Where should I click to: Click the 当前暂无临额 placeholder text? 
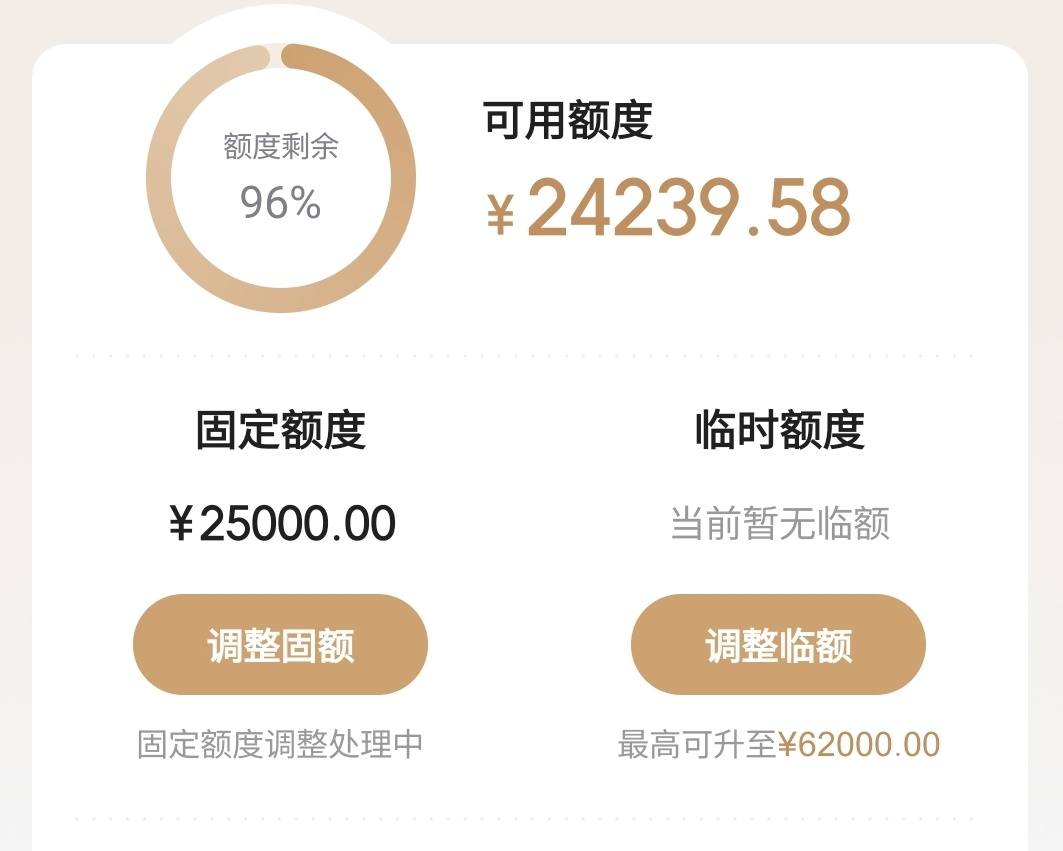780,523
